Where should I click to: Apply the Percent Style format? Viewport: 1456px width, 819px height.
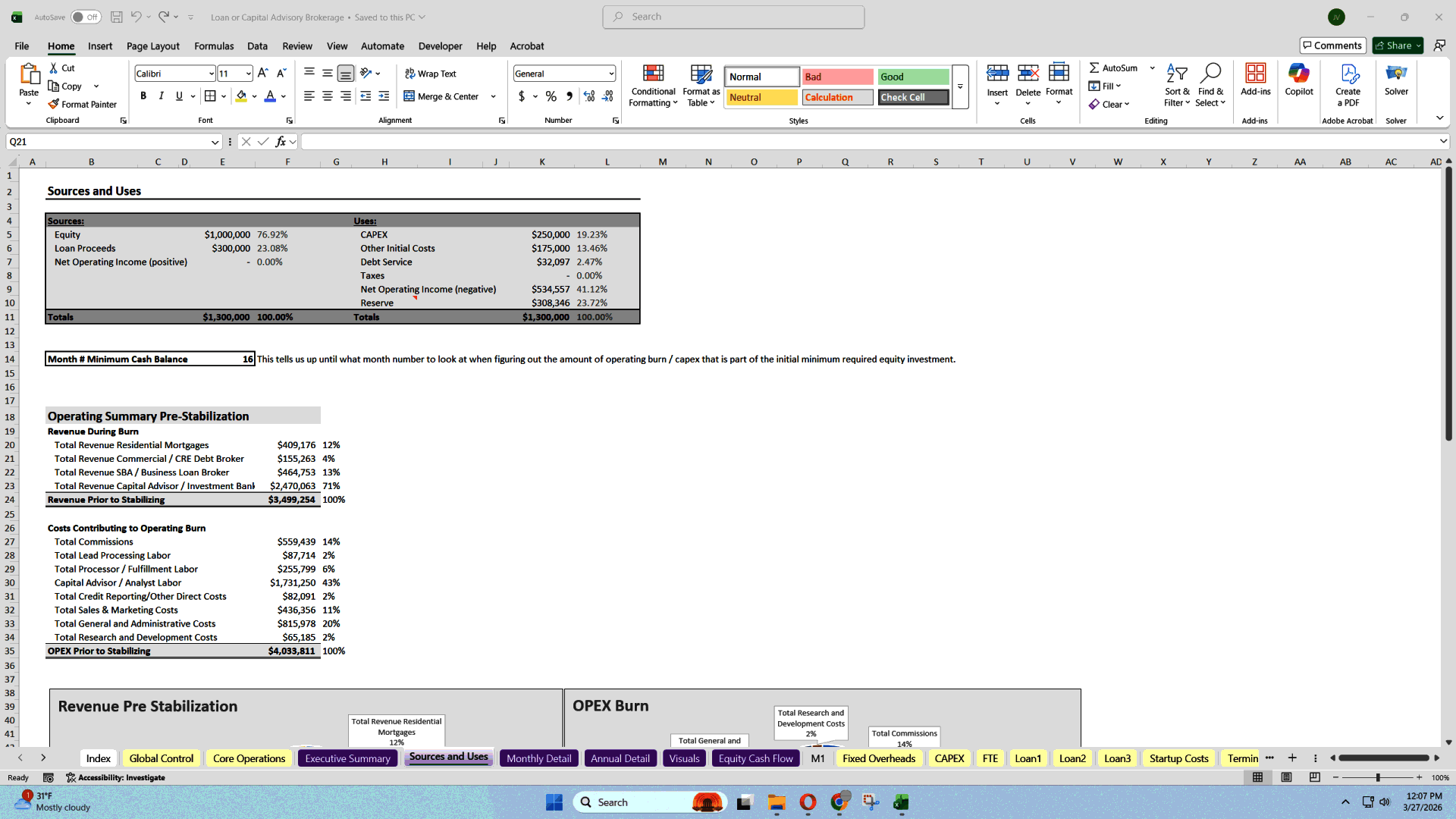point(551,96)
